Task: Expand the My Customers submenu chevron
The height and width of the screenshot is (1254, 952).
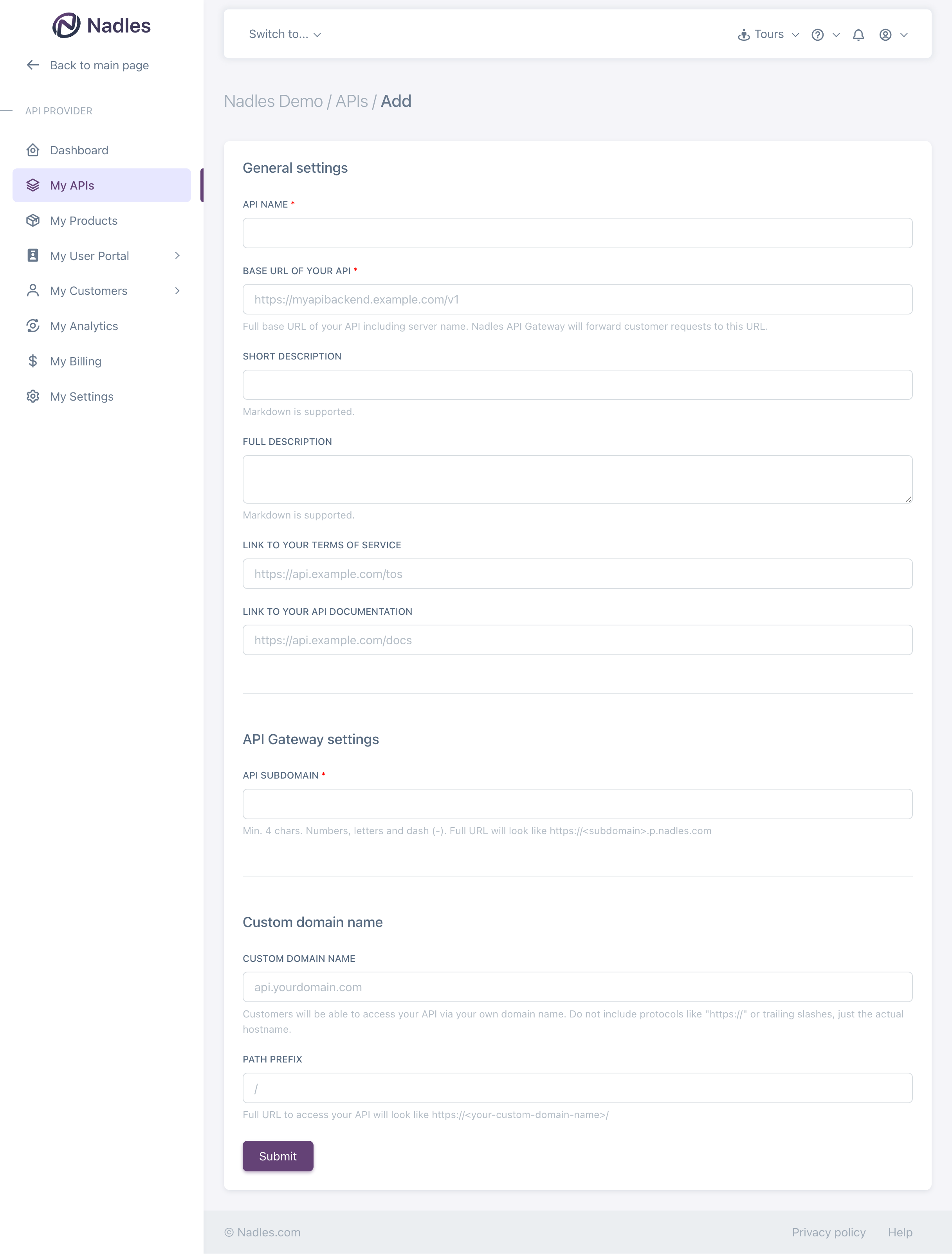Action: point(177,291)
